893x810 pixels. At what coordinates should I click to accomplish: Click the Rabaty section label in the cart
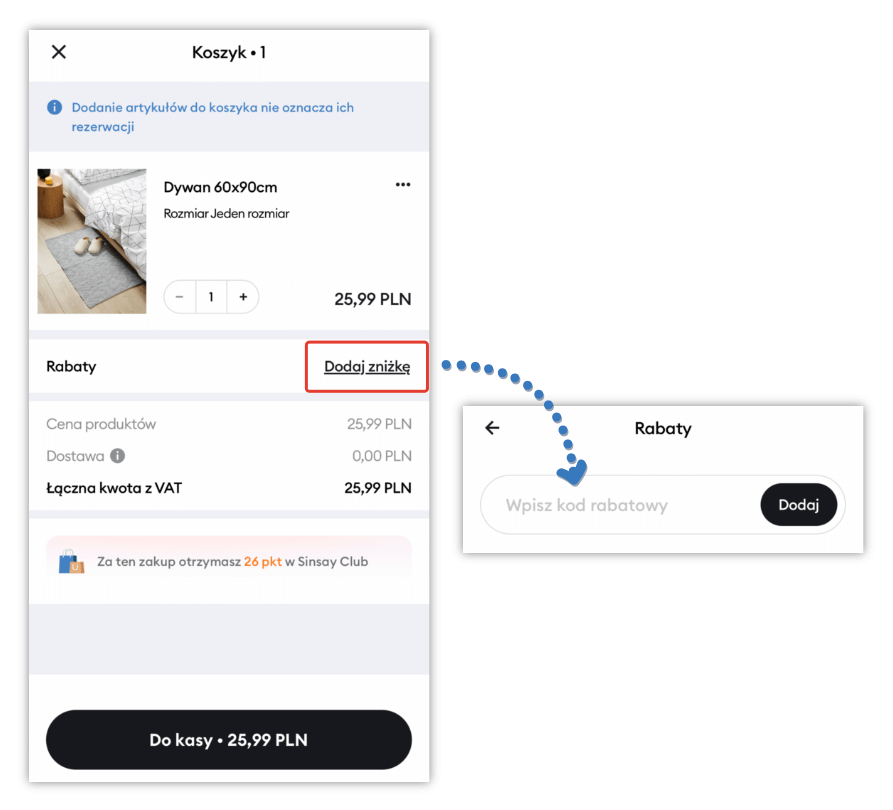(71, 366)
